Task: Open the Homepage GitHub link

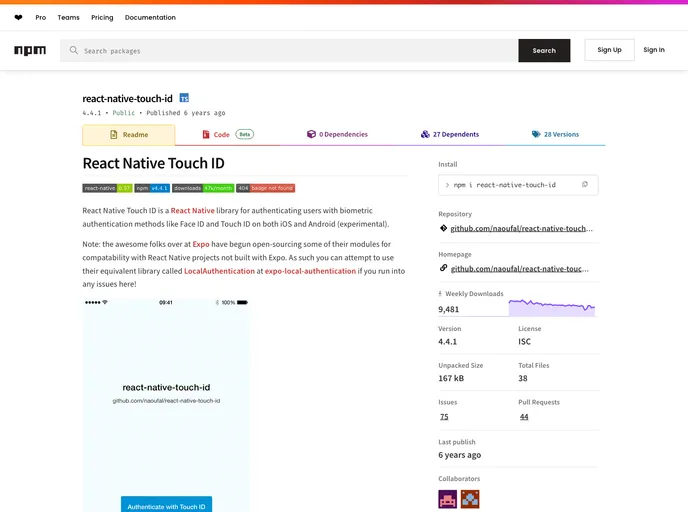Action: [520, 269]
